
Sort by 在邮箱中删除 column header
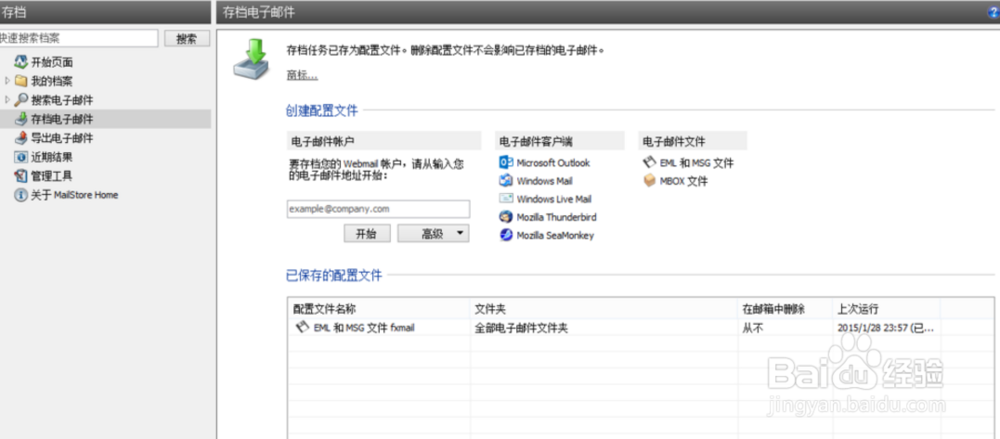click(773, 309)
